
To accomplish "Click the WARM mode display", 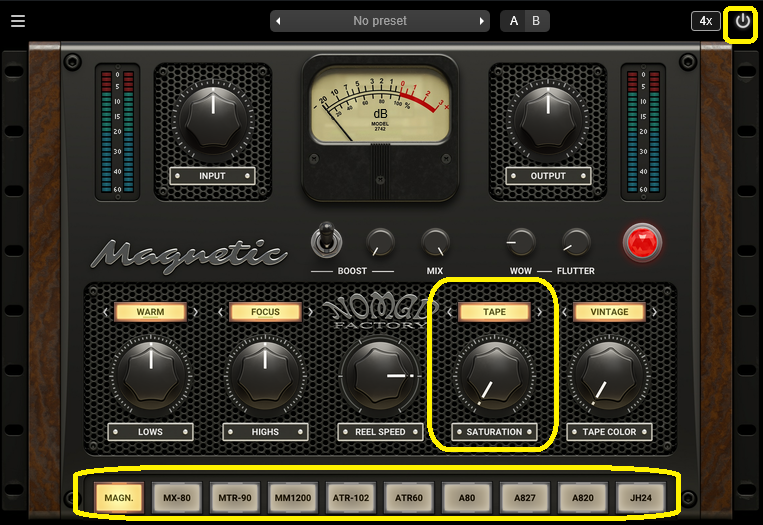I will tap(150, 312).
